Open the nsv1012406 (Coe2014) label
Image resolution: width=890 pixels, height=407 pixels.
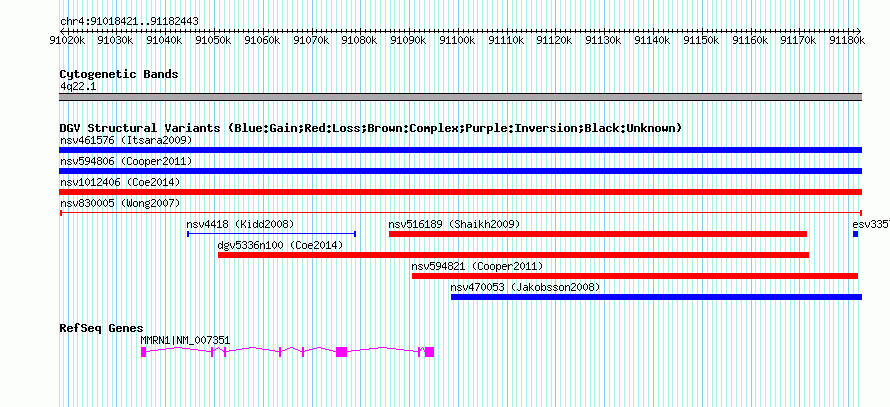[120, 182]
